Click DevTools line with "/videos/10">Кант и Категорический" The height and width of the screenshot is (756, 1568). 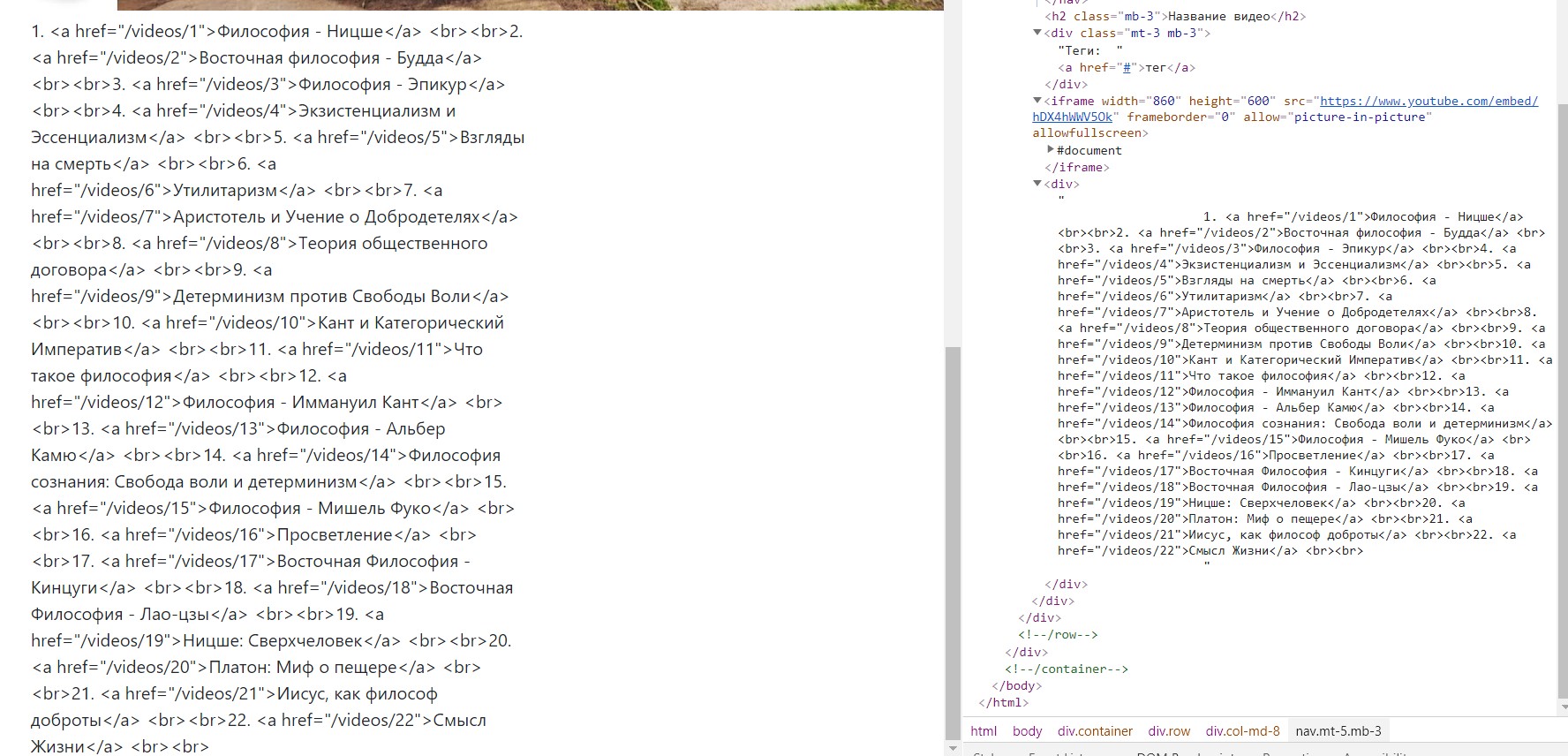click(1305, 359)
